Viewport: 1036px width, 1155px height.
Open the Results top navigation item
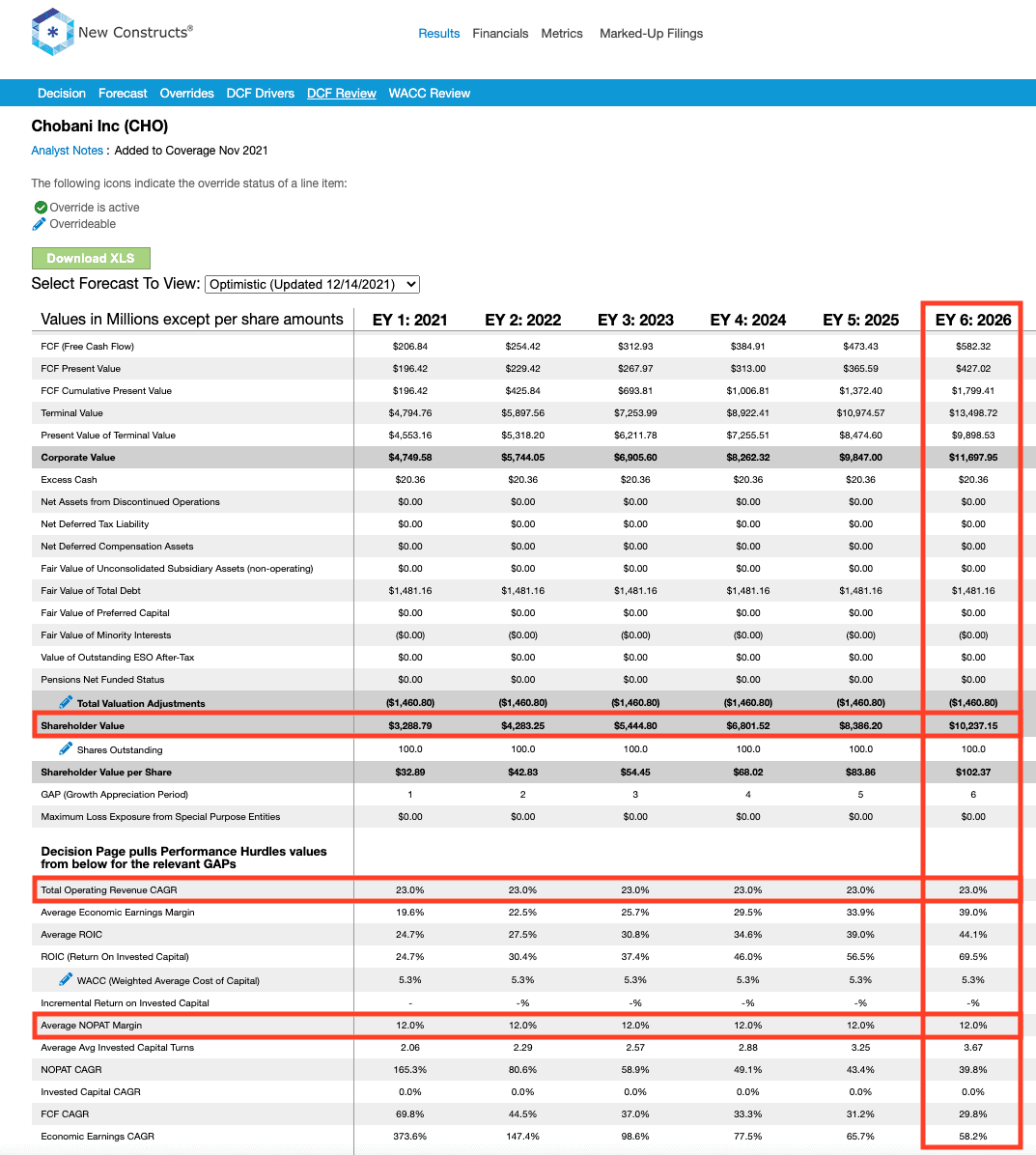439,33
